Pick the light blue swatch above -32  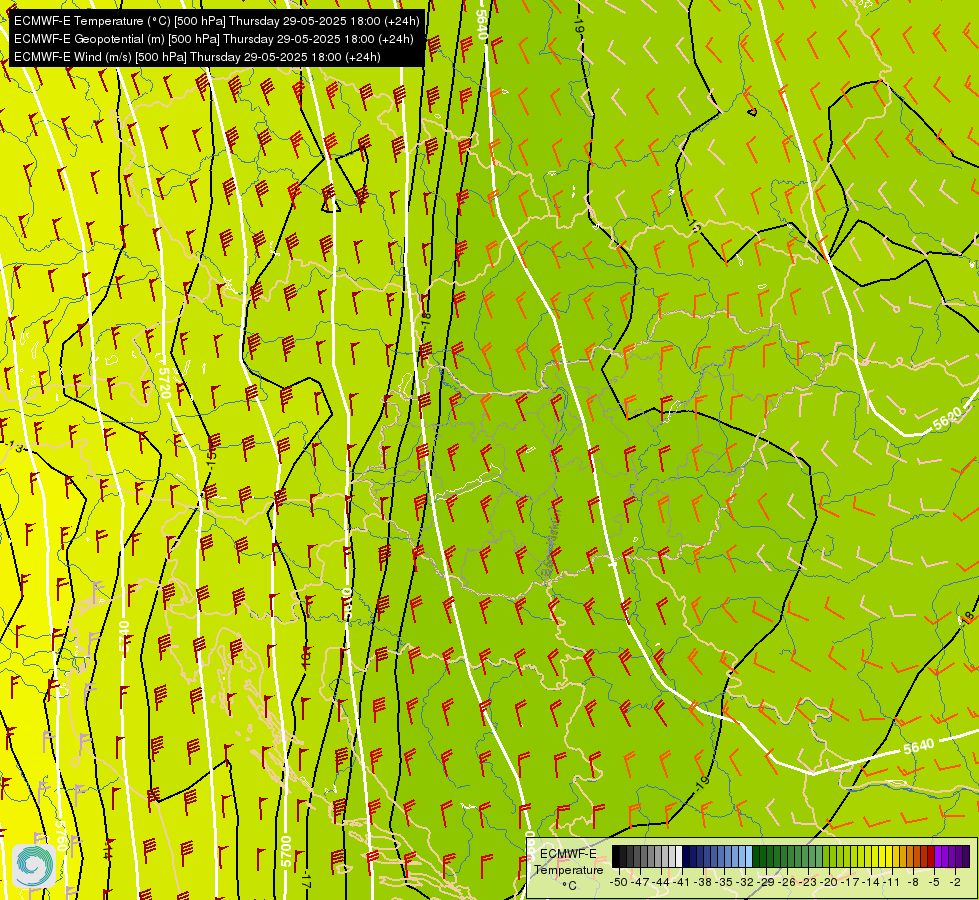(749, 856)
